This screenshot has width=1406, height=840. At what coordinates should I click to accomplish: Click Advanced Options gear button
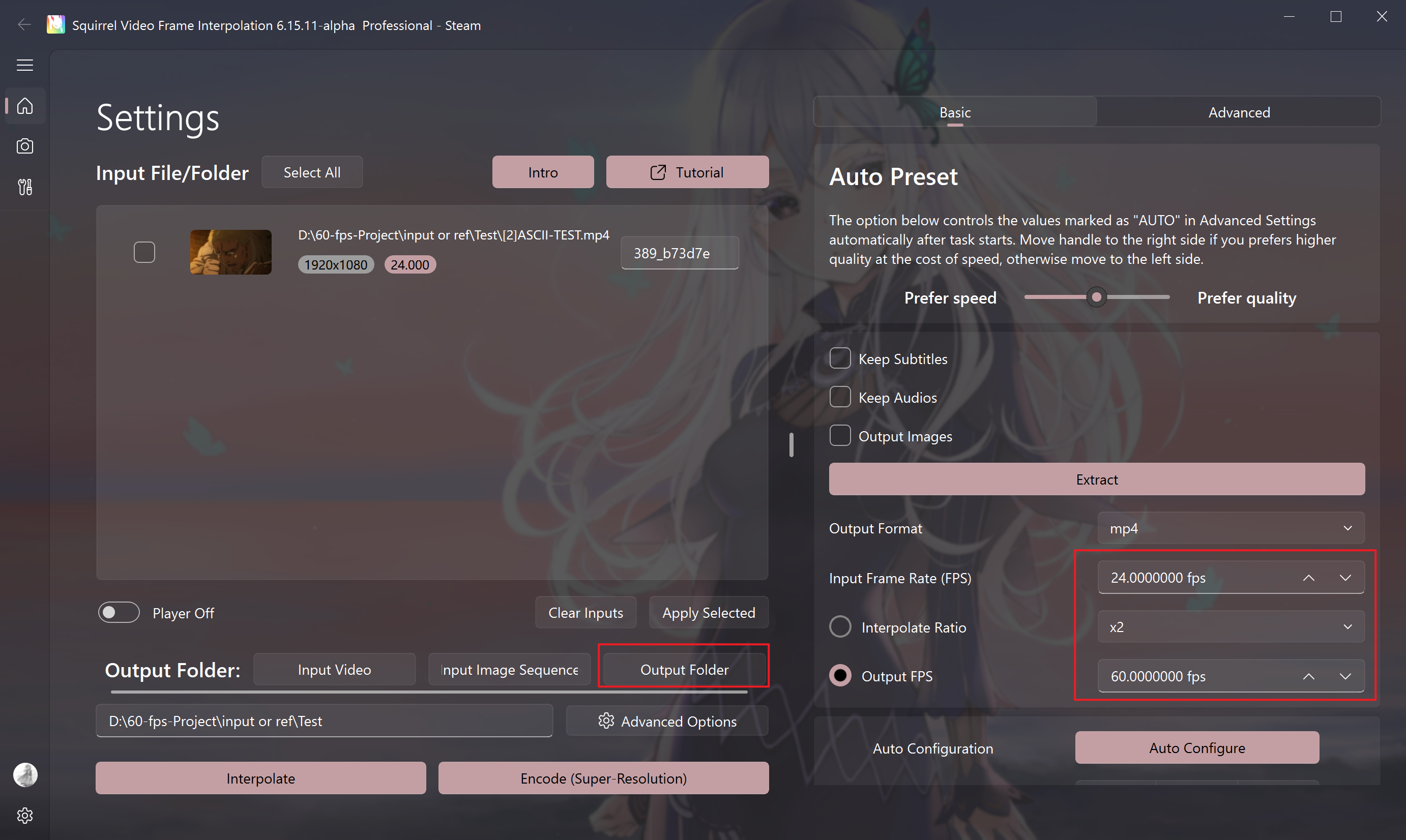[667, 721]
